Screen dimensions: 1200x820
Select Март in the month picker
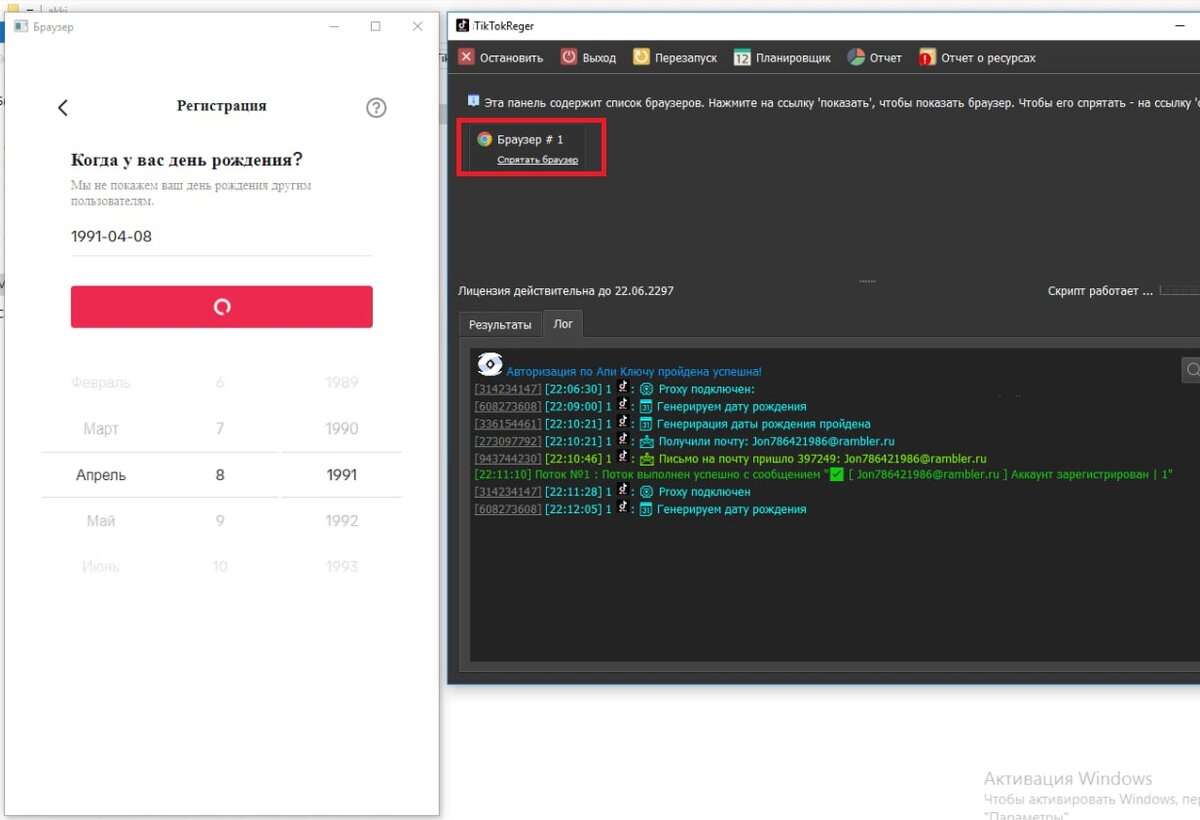101,429
